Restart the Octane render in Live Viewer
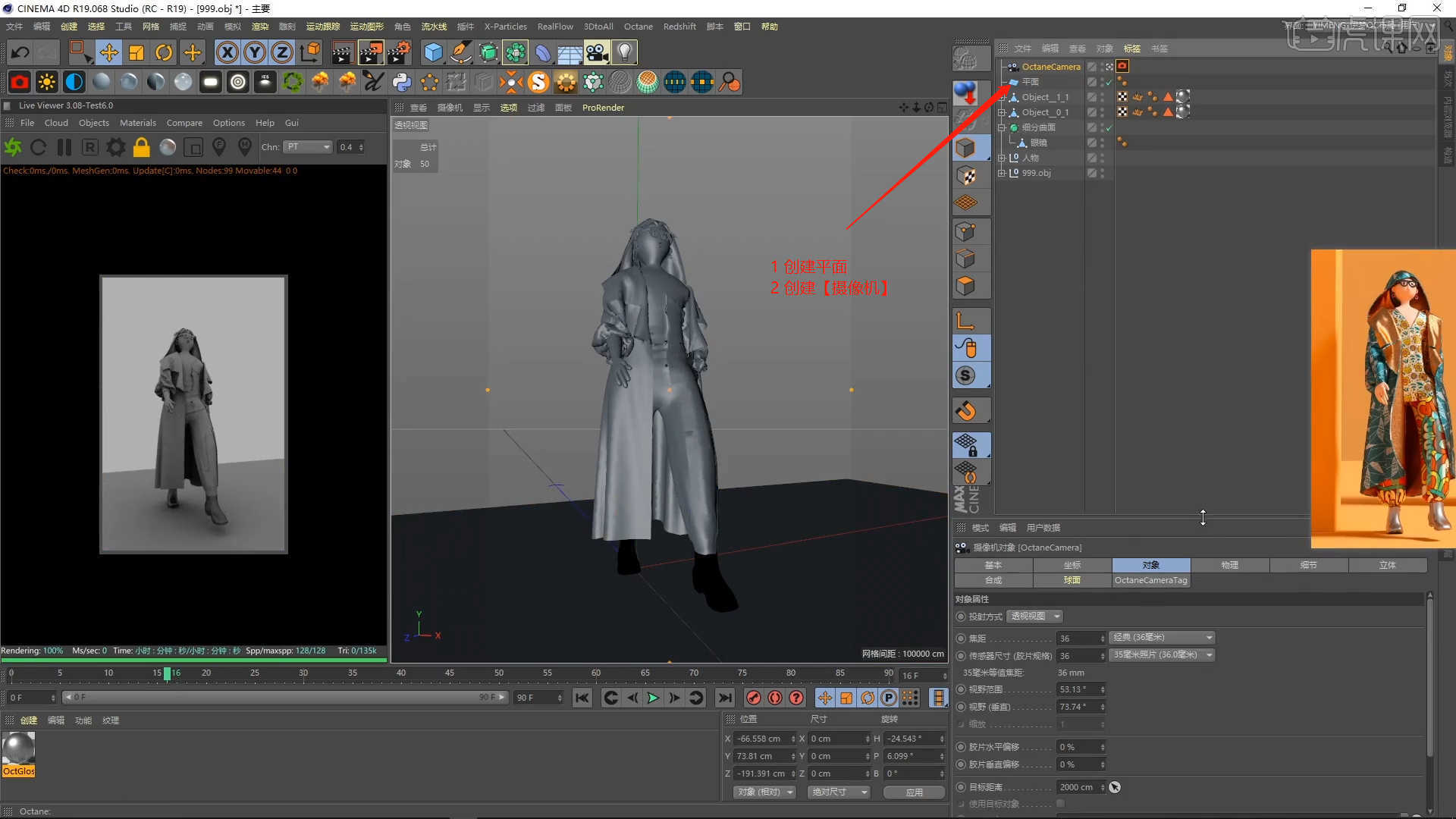 [38, 147]
